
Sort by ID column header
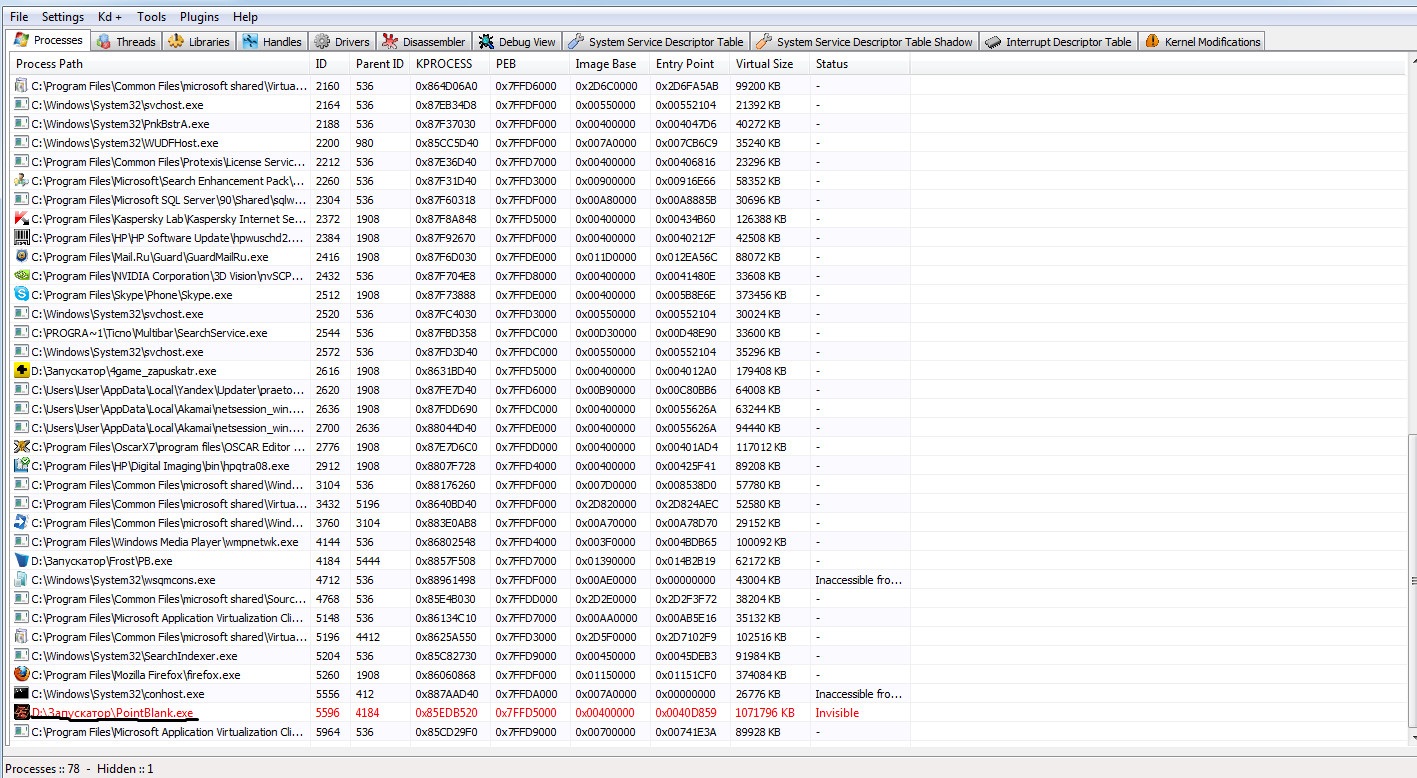coord(330,64)
